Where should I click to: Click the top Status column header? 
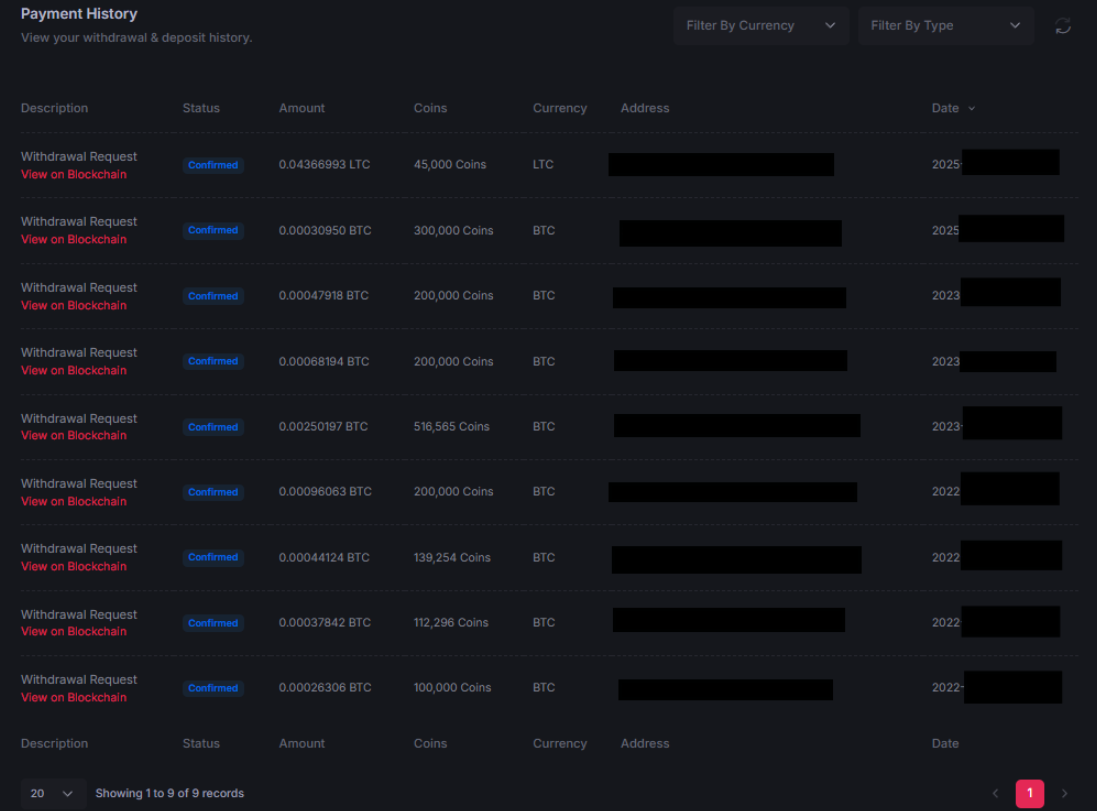201,108
